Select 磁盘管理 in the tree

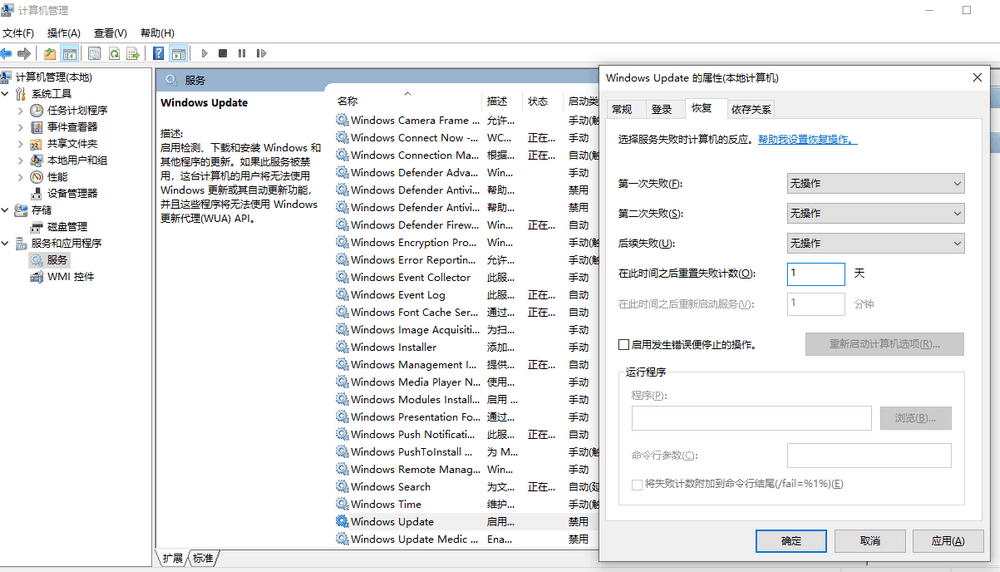tap(67, 227)
